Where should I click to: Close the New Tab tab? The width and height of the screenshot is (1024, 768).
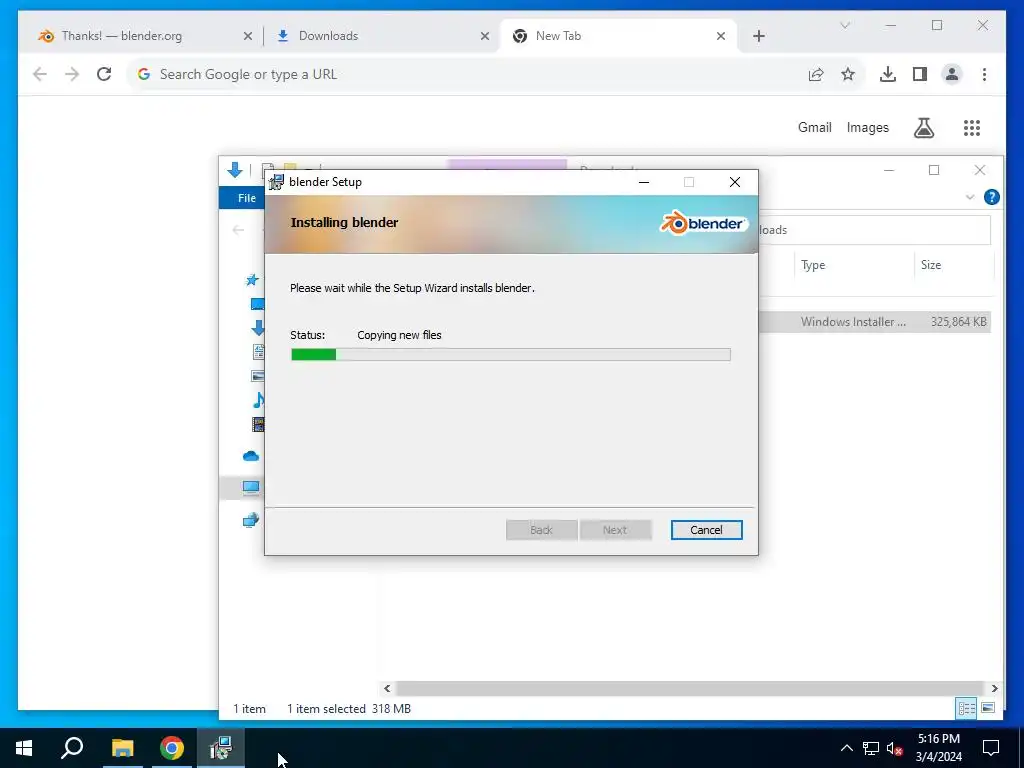tap(721, 36)
